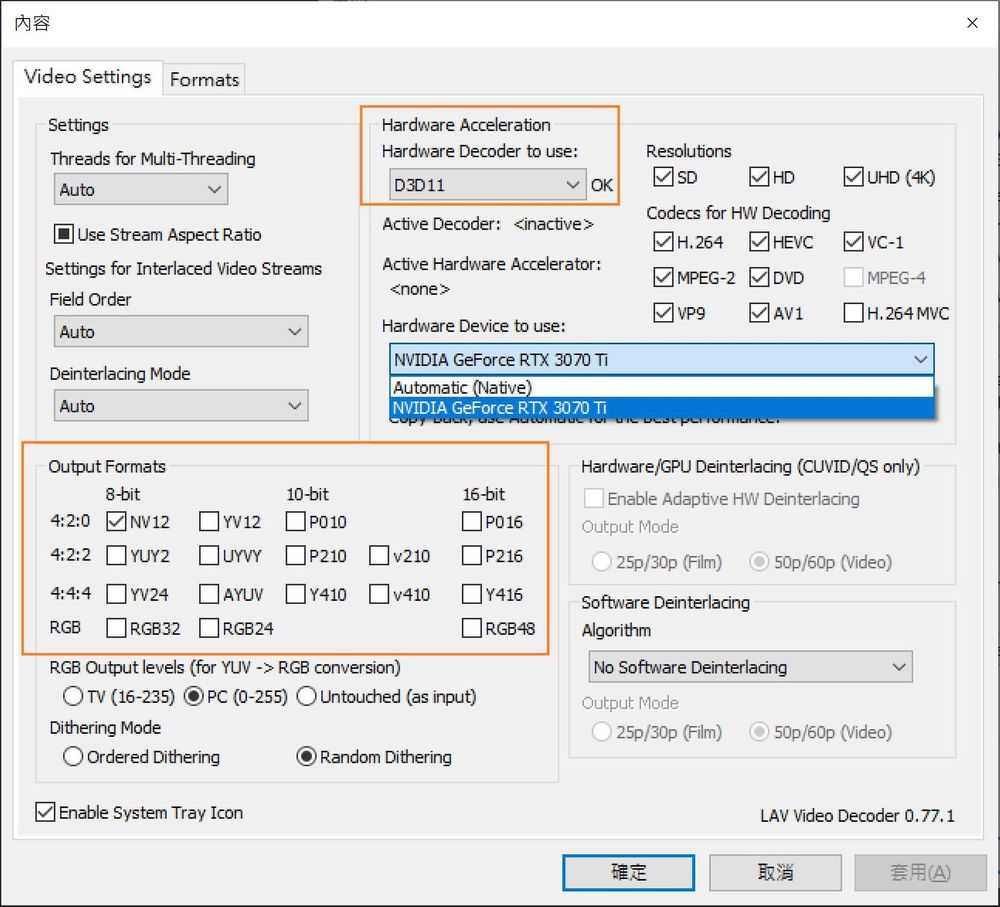Enable the YV12 8-bit output format
Viewport: 1000px width, 907px height.
point(208,521)
